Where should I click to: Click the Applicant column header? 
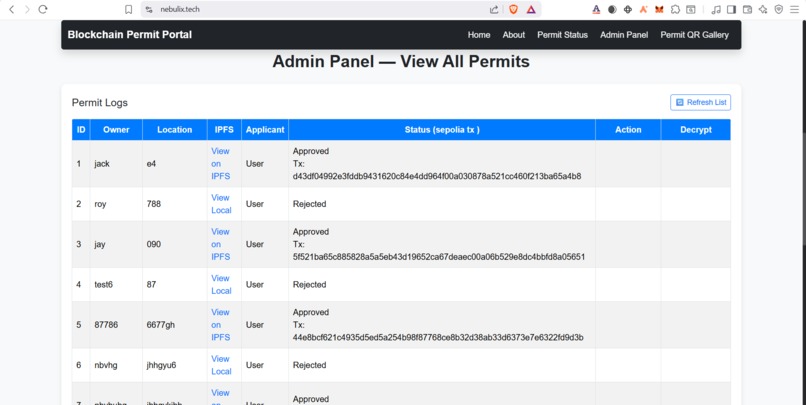point(265,130)
